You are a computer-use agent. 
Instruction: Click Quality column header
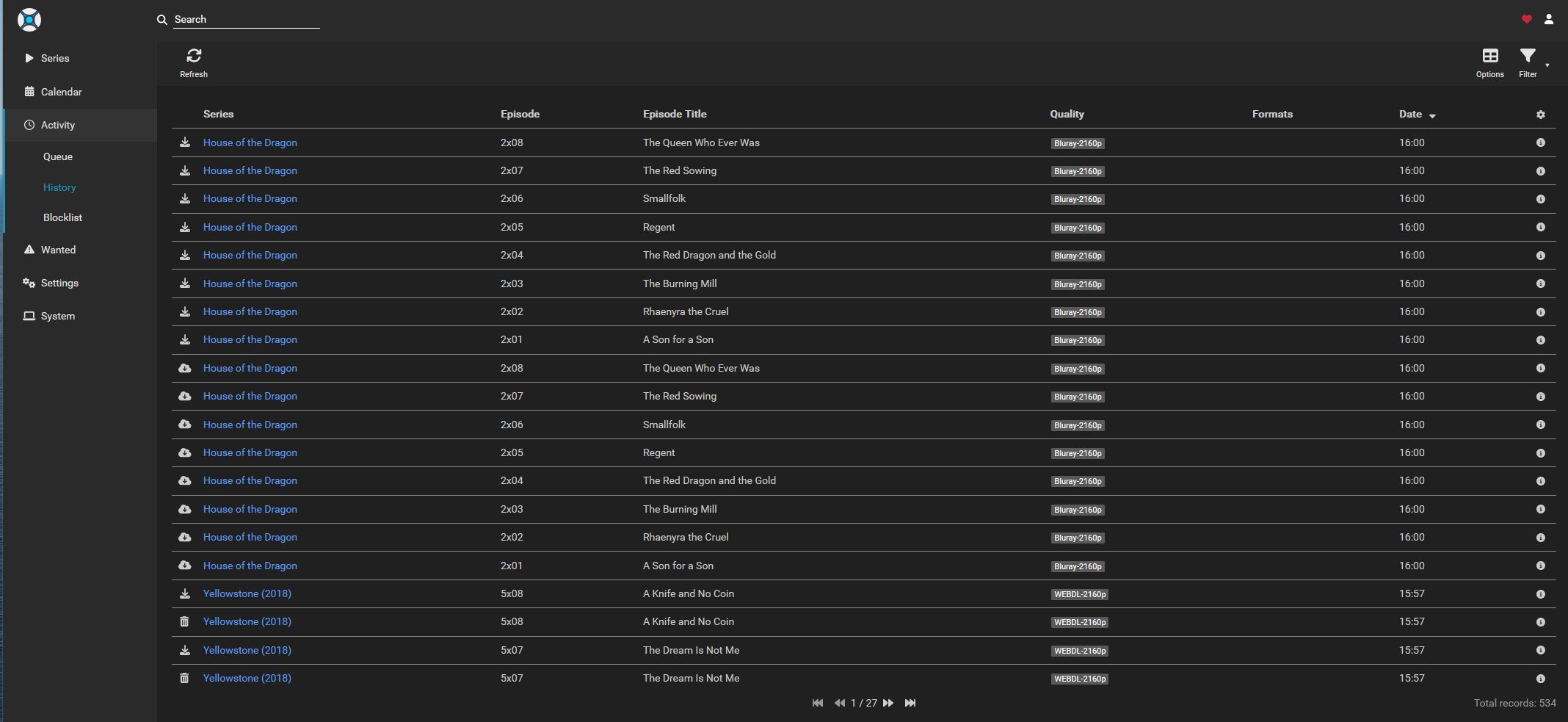click(1067, 114)
